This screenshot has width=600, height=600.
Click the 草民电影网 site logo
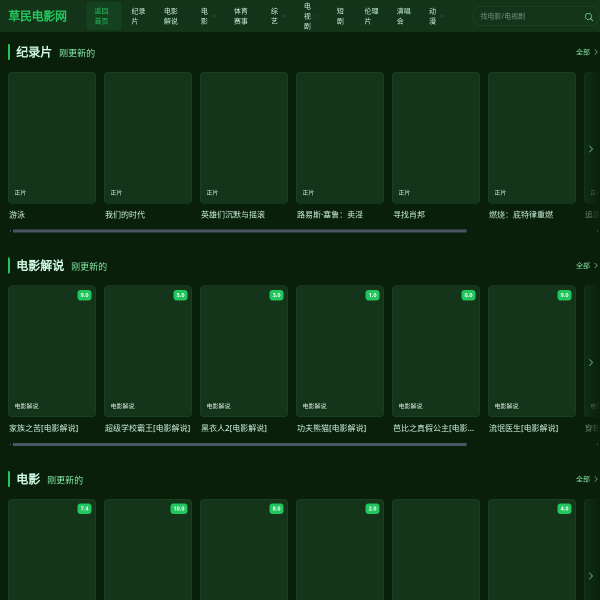point(38,16)
